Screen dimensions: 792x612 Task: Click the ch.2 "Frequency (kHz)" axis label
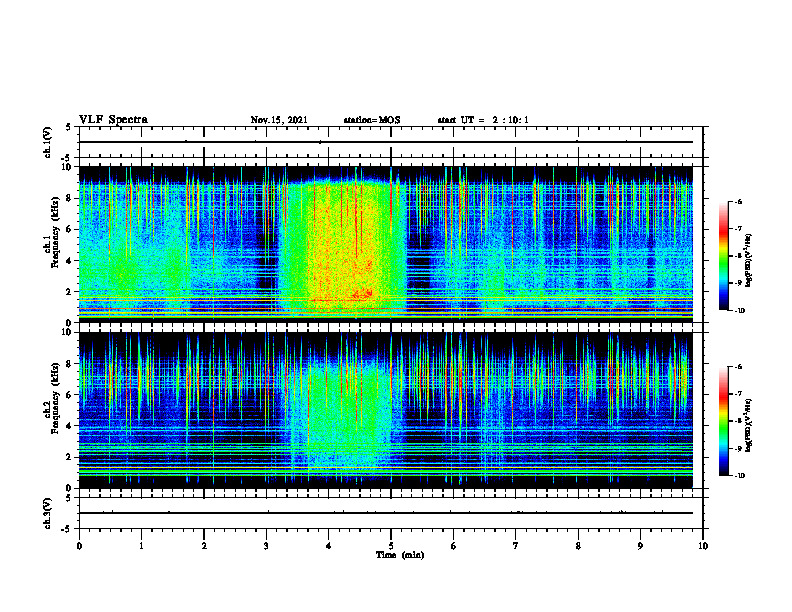tap(54, 397)
